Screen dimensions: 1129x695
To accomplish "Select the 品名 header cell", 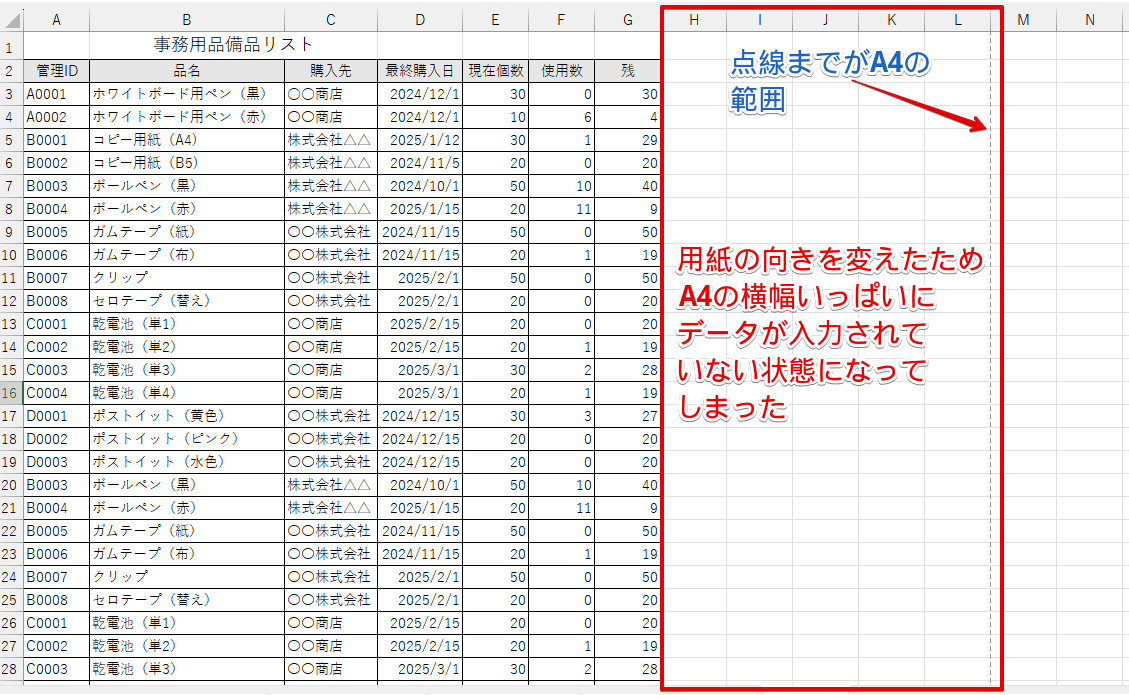I will [186, 70].
